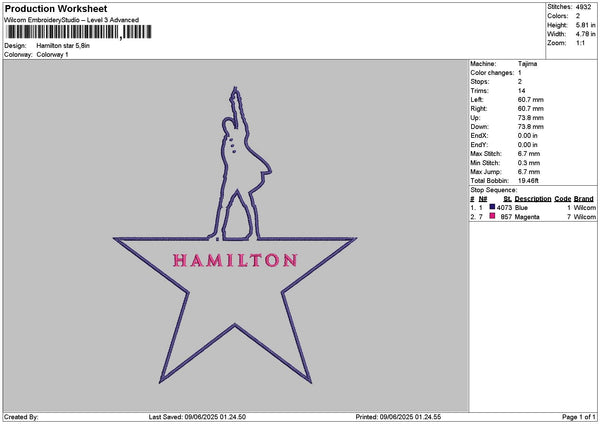Click the Min Stitch value "0.3 mm"
Image resolution: width=600 pixels, height=424 pixels.
point(529,163)
